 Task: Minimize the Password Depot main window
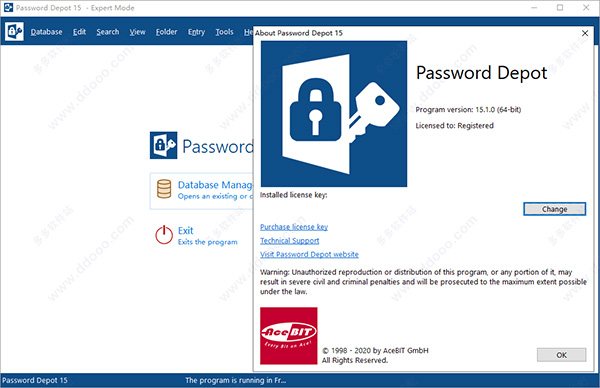click(534, 8)
